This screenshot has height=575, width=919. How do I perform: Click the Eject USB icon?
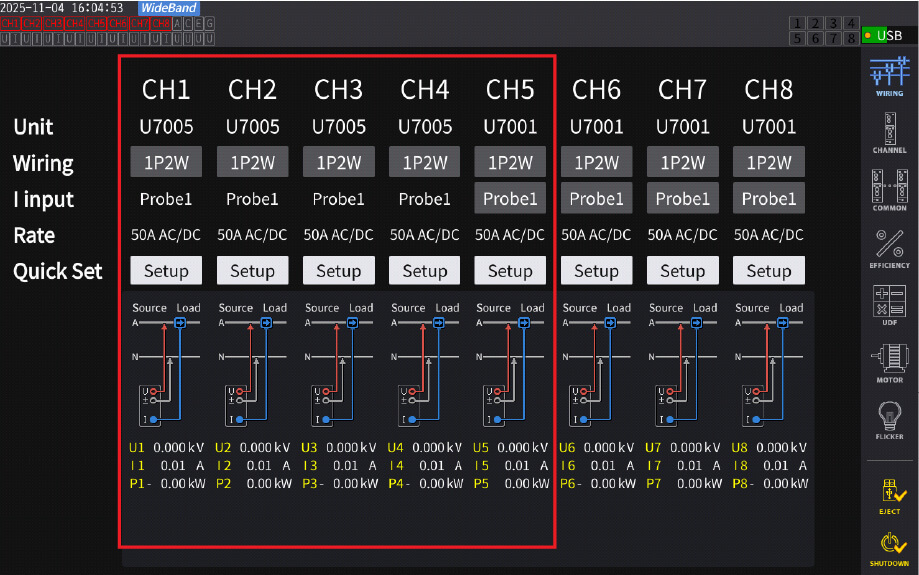tap(889, 494)
